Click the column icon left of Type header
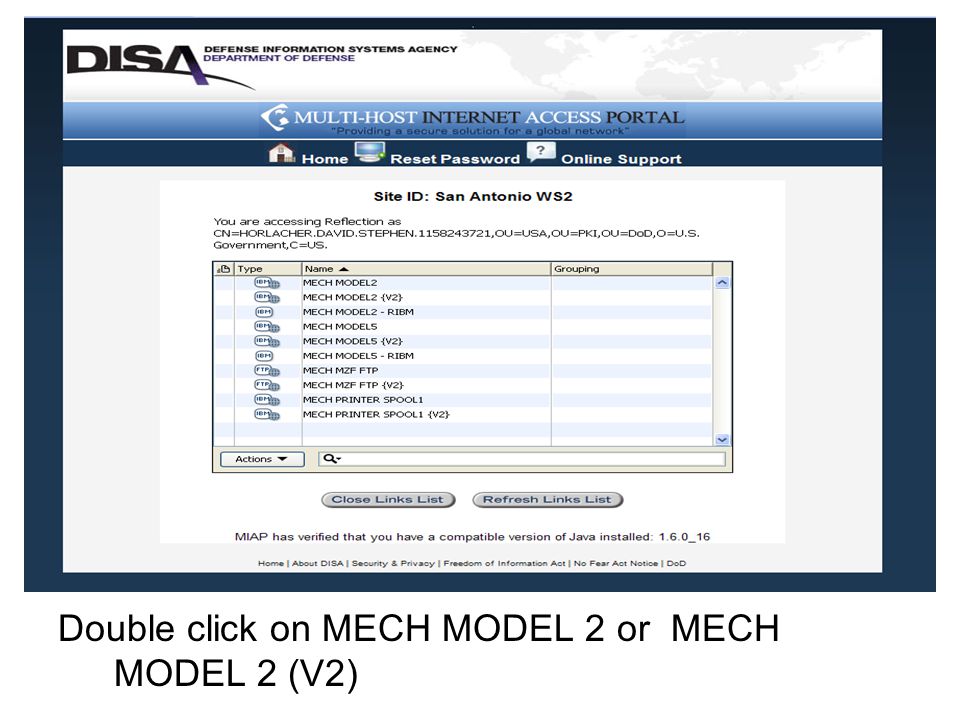Viewport: 960px width, 720px height. click(x=224, y=269)
